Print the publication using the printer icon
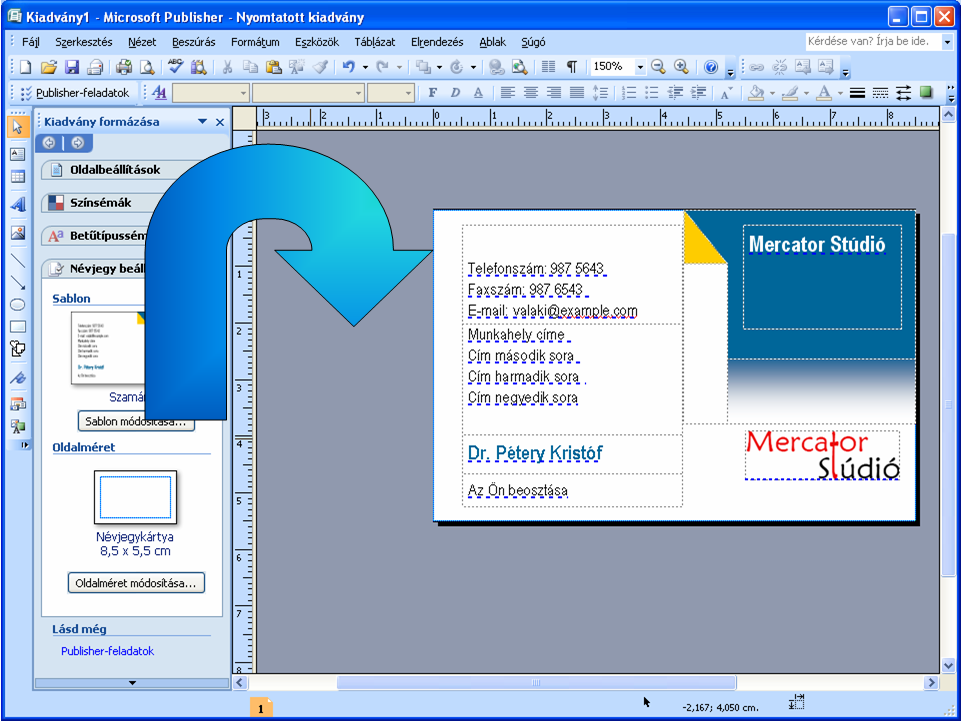This screenshot has width=961, height=722. [x=124, y=67]
